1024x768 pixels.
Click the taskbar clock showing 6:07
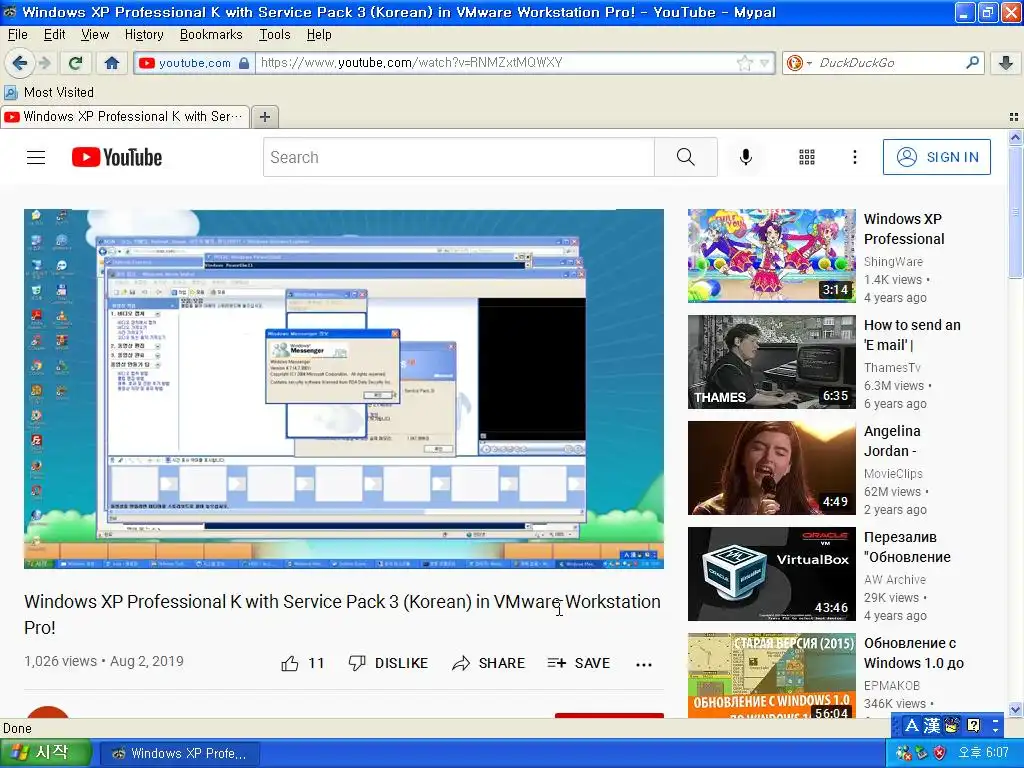(984, 753)
